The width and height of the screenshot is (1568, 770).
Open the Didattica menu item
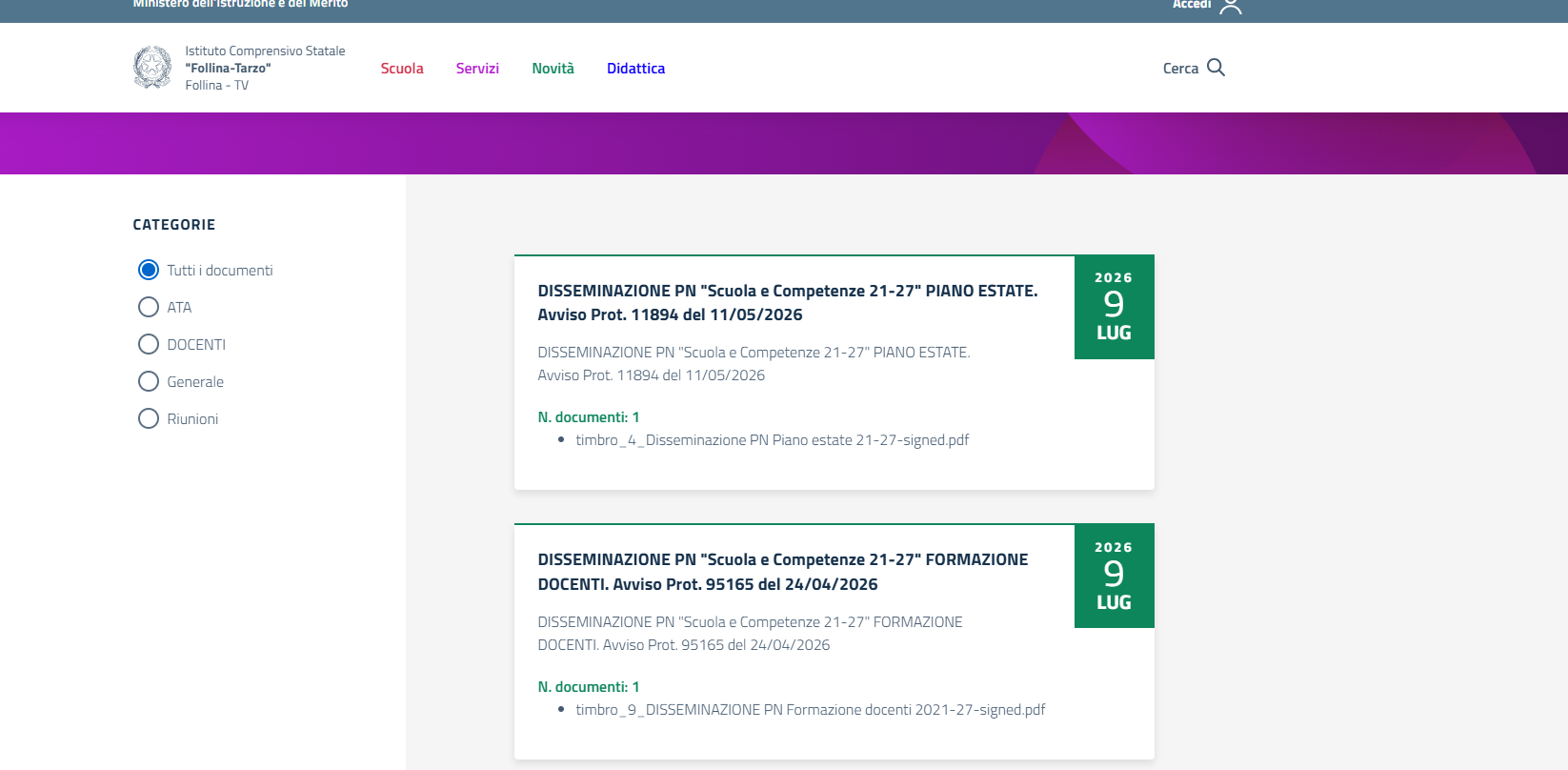(x=635, y=69)
